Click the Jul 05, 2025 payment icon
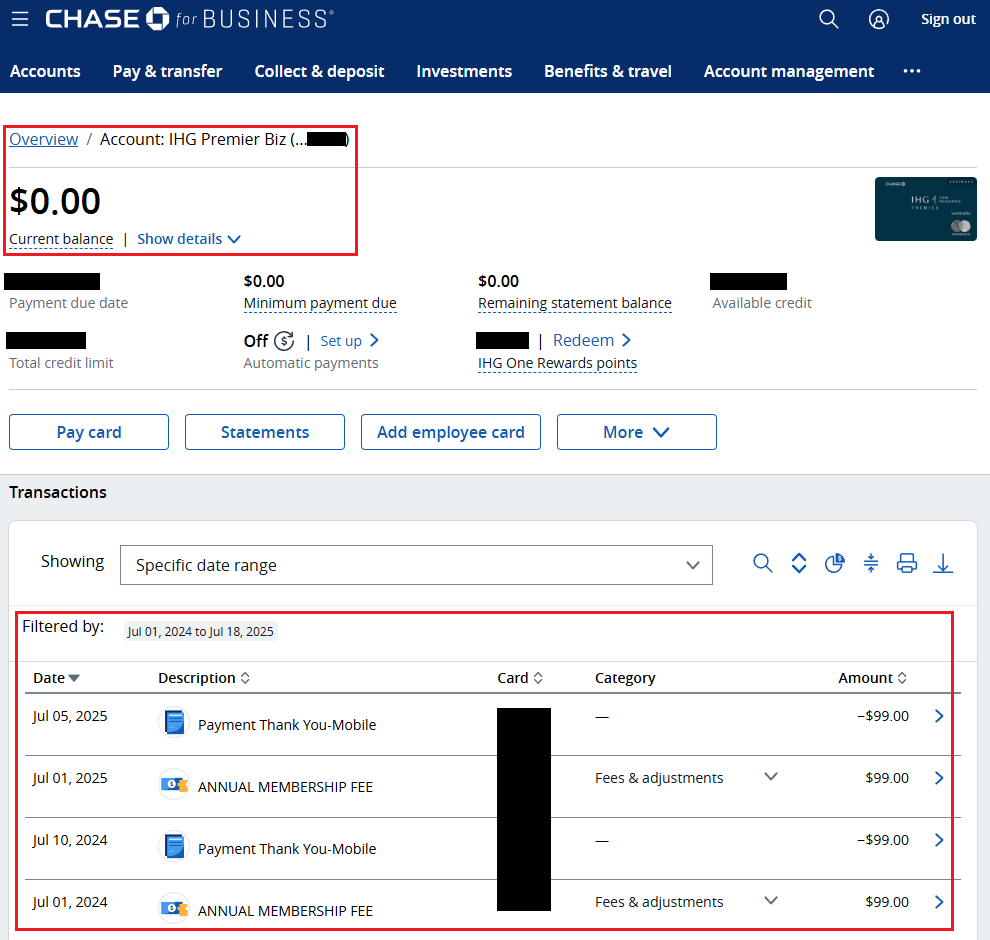This screenshot has width=990, height=940. 174,722
